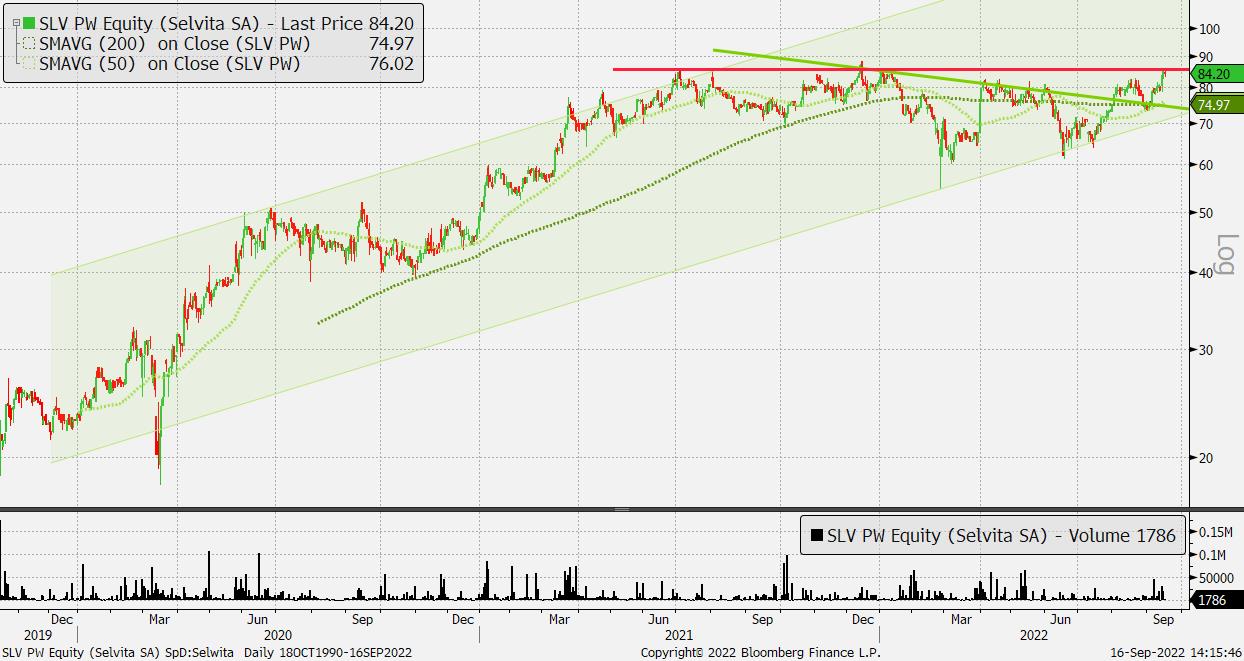Select the descending green trend line
Image resolution: width=1244 pixels, height=661 pixels.
[950, 78]
